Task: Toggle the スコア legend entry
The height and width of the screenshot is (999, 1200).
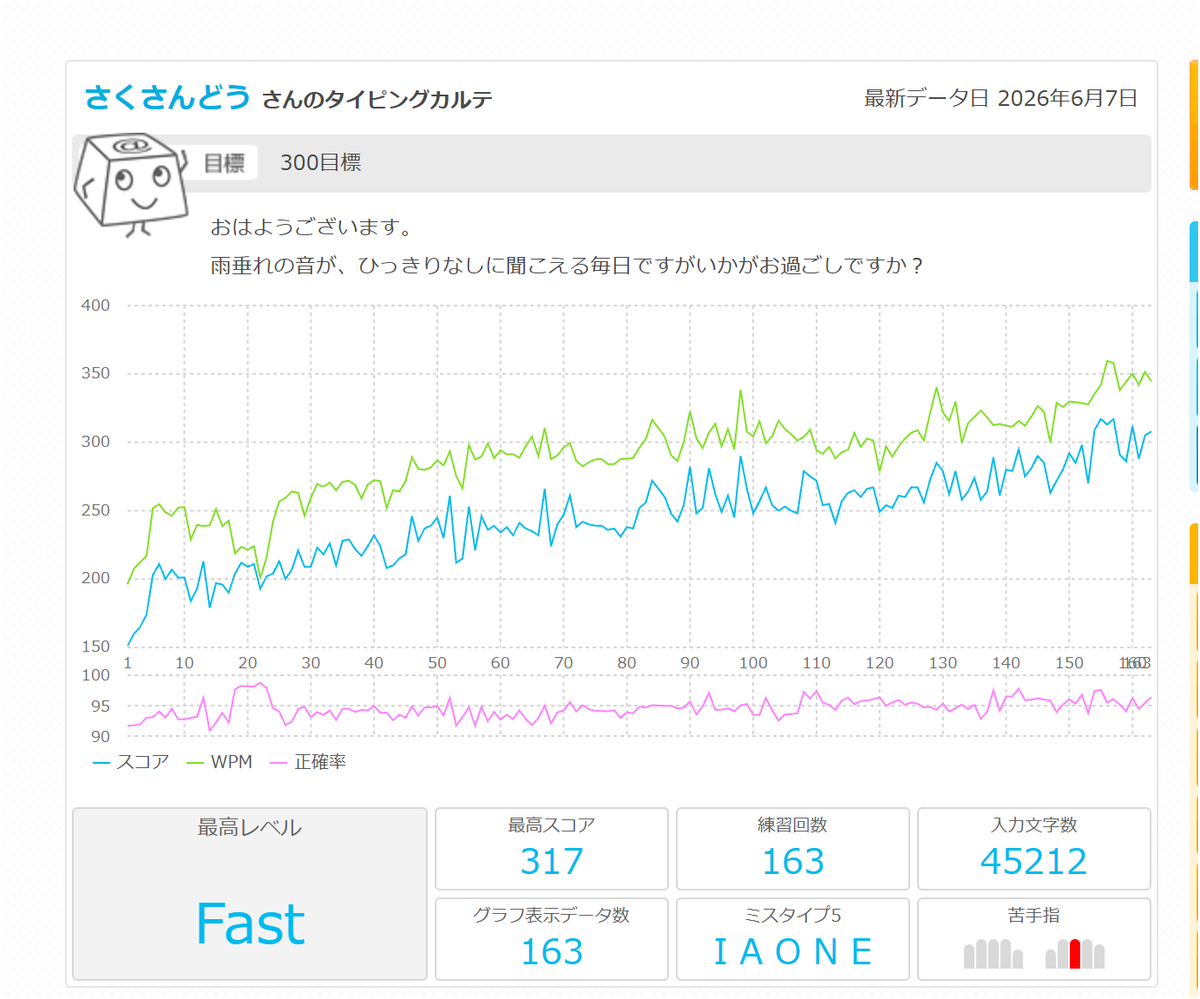Action: [131, 762]
